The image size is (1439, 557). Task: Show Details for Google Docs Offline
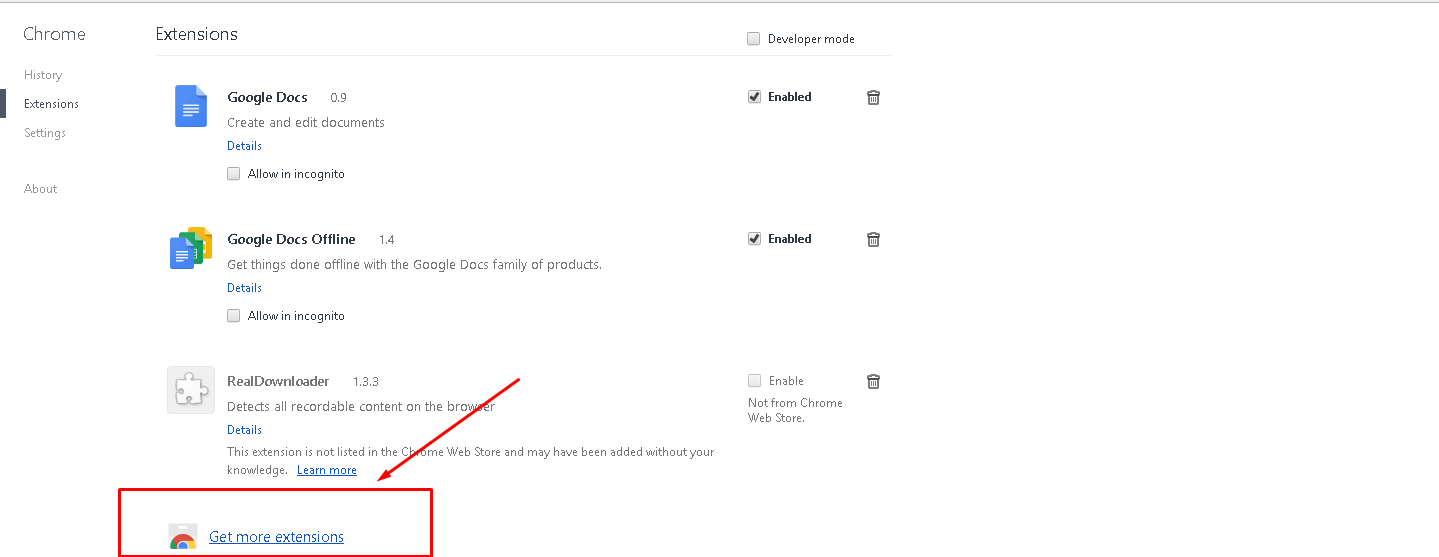(x=244, y=288)
